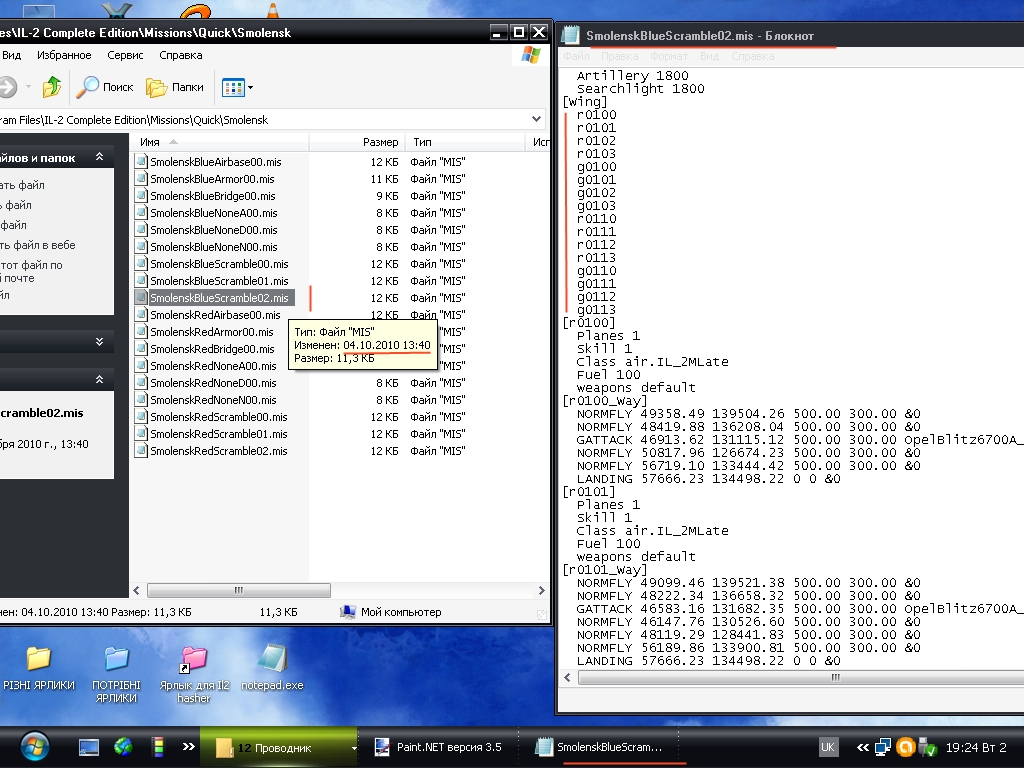This screenshot has width=1024, height=768.
Task: Click the UK language indicator in tray
Action: tap(828, 747)
